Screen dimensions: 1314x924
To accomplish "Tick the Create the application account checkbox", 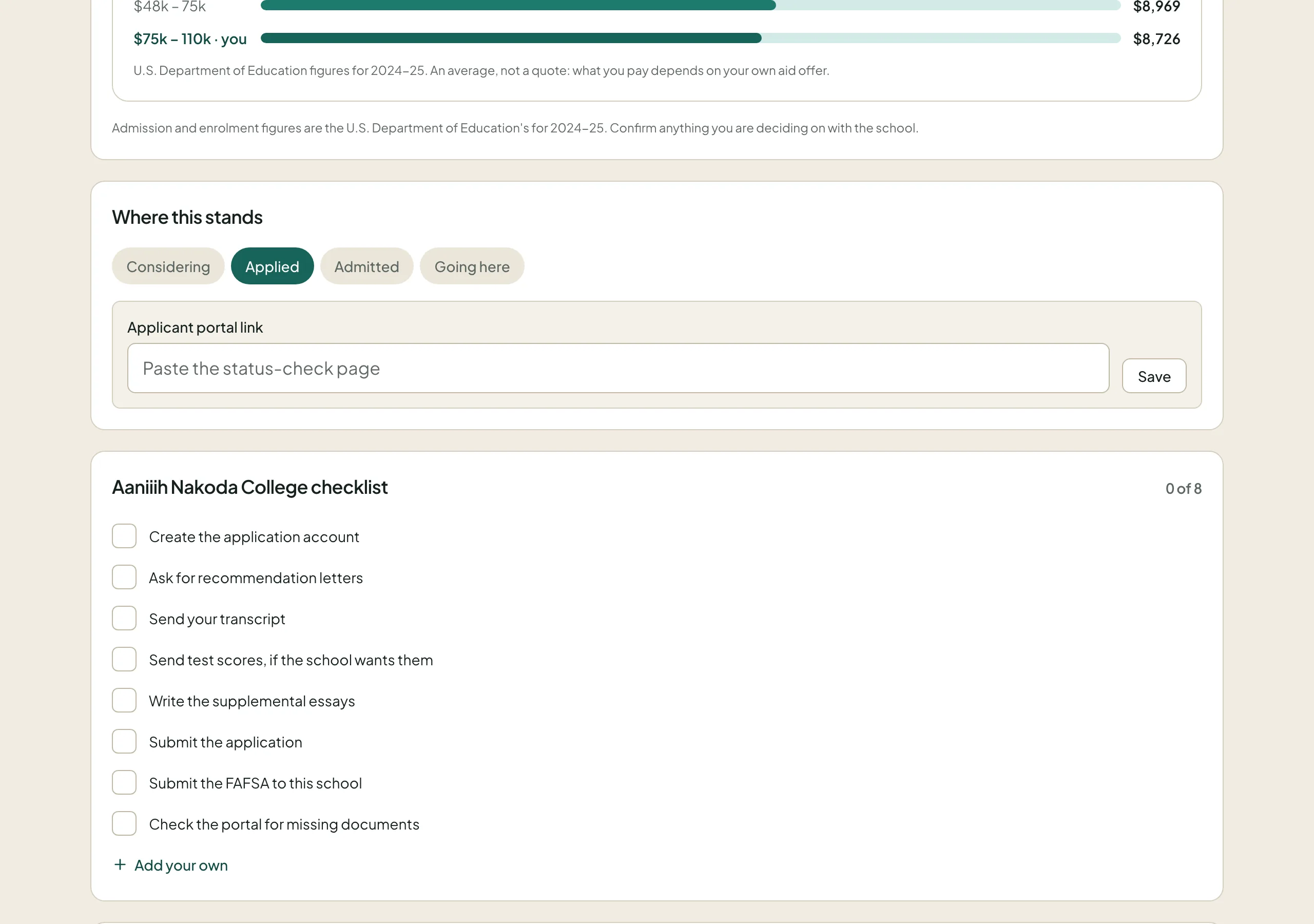I will click(x=124, y=536).
